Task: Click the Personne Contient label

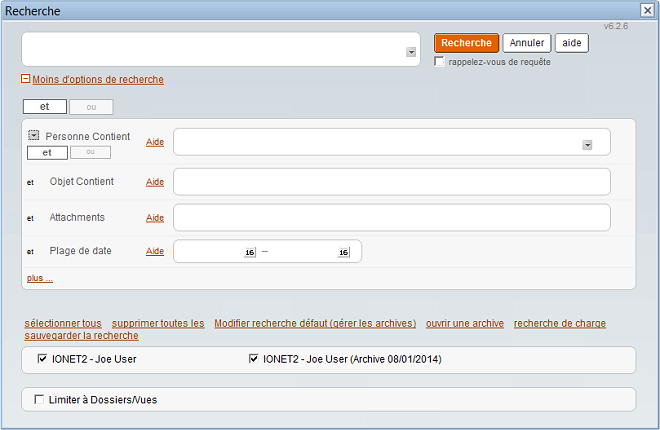Action: point(88,136)
